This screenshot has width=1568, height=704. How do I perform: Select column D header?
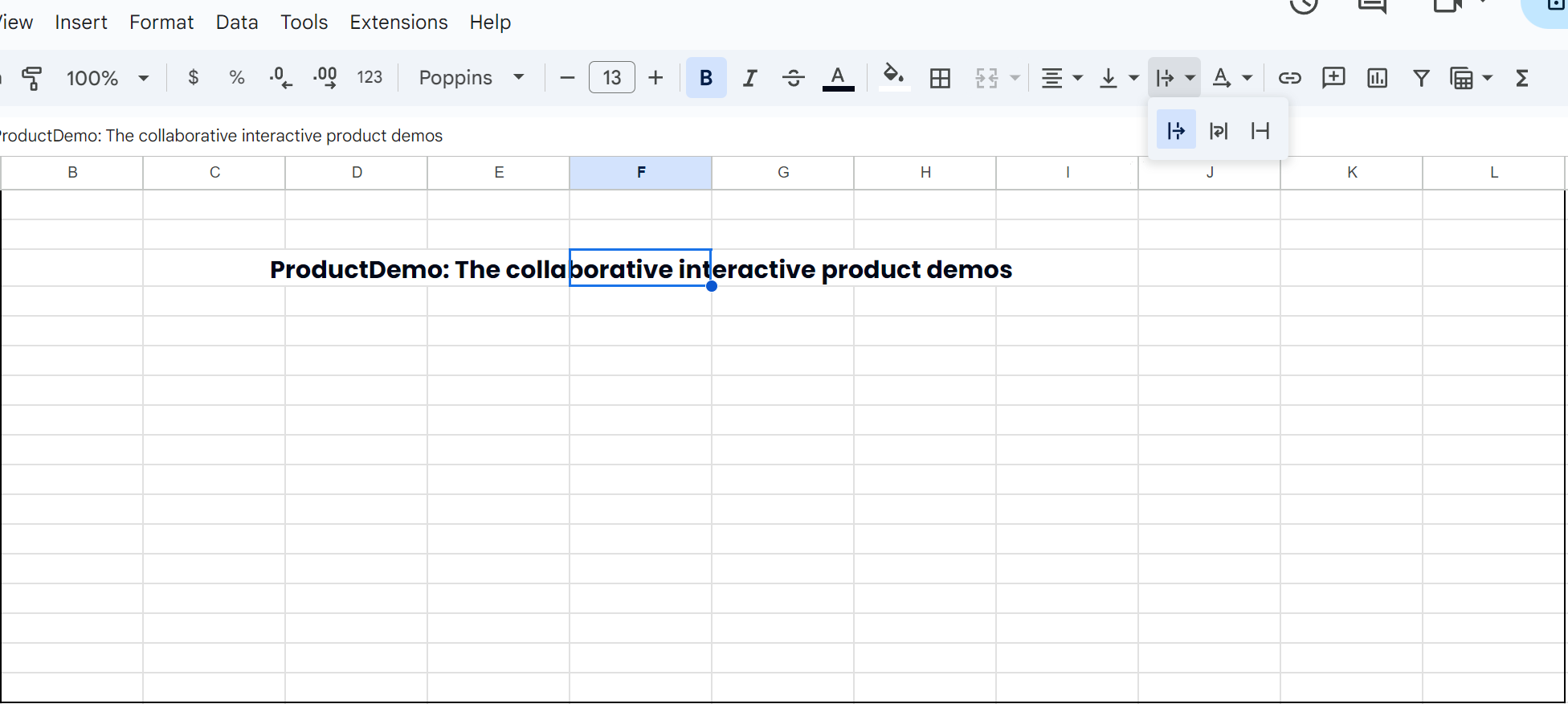click(x=357, y=173)
